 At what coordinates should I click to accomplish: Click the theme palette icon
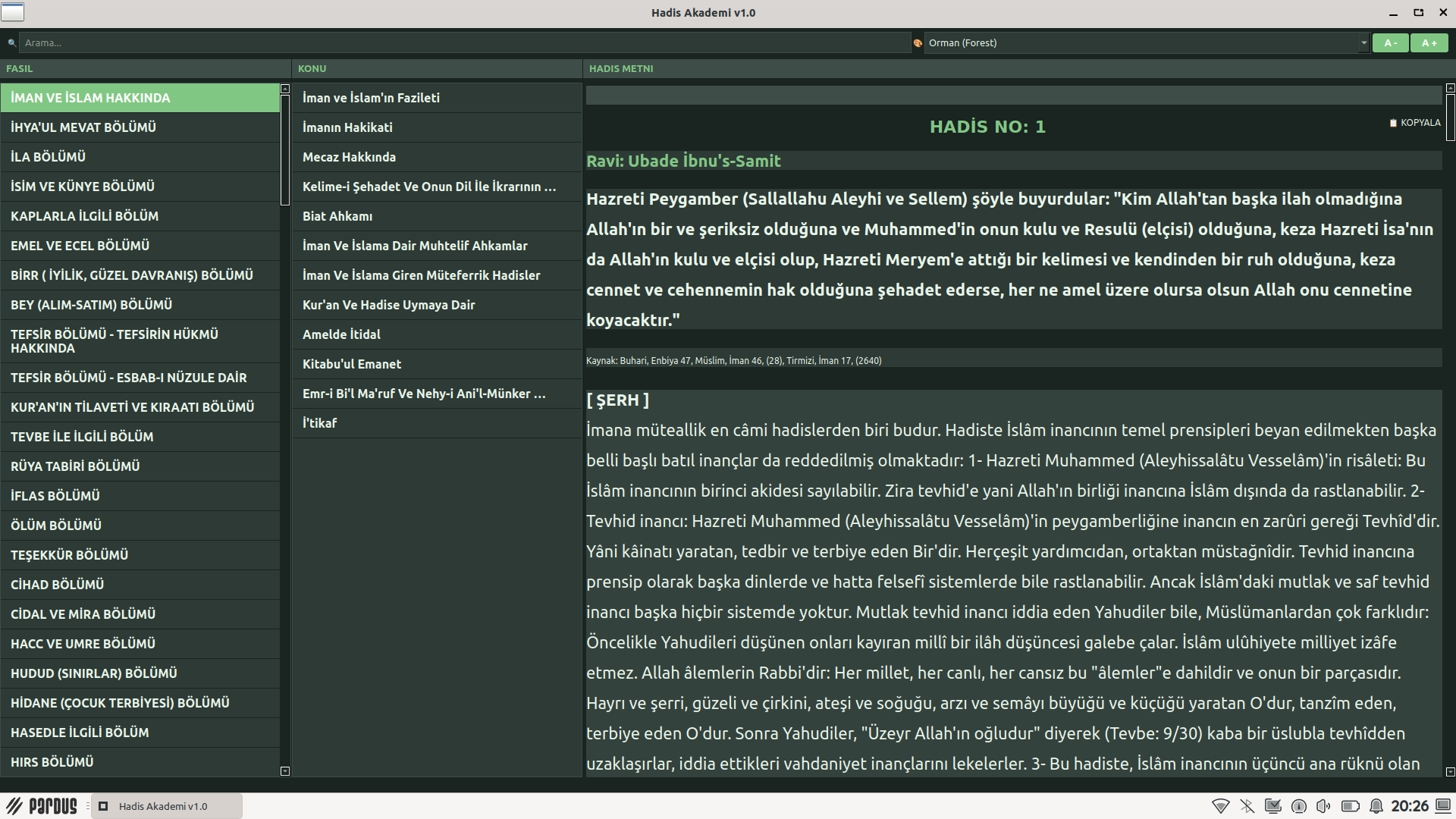click(x=918, y=43)
